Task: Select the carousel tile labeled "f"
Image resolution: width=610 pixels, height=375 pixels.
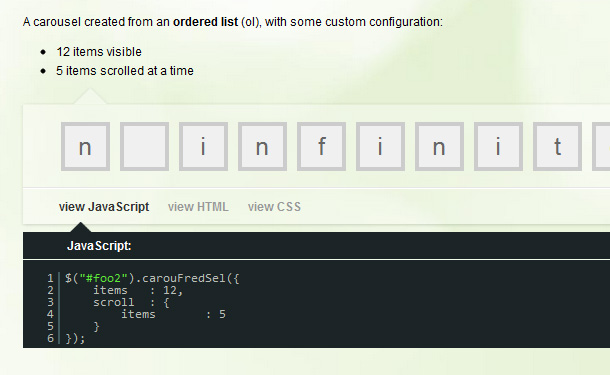Action: pos(321,147)
